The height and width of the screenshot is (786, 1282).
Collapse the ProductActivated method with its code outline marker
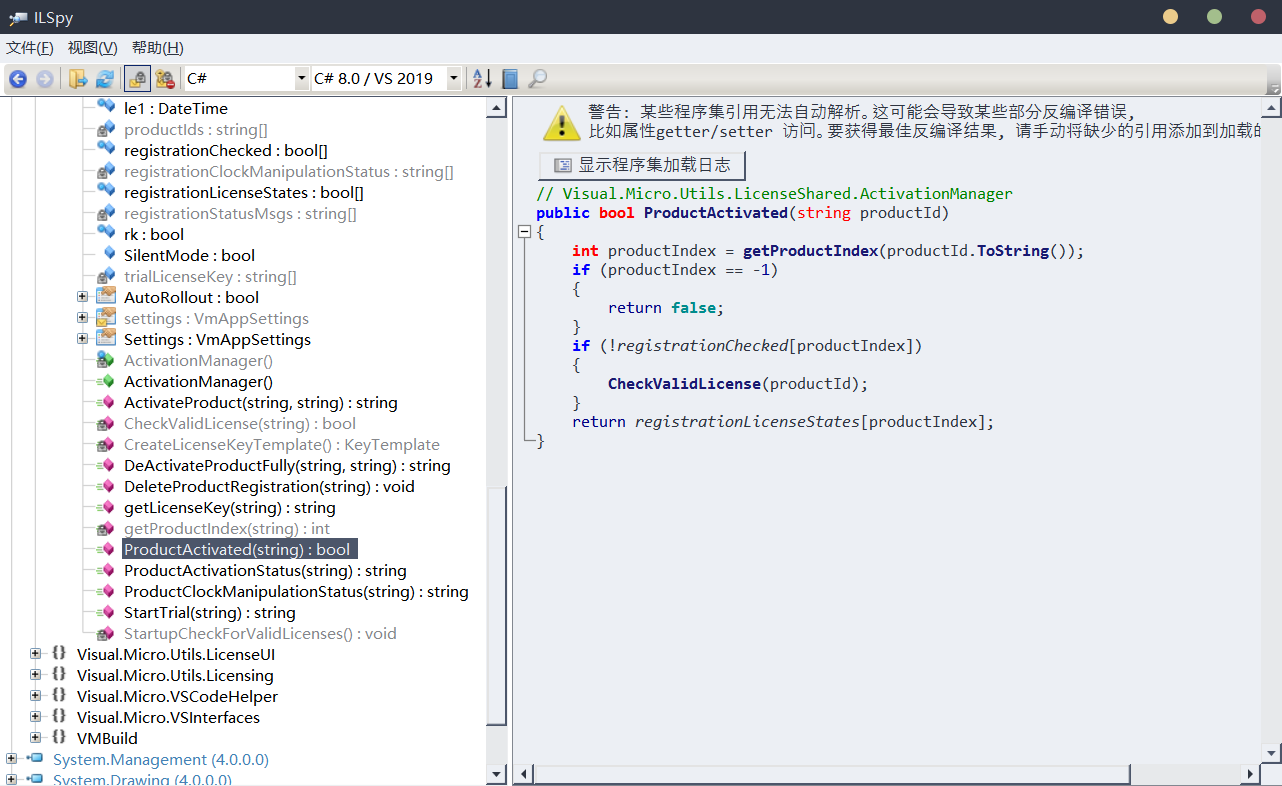click(x=524, y=231)
